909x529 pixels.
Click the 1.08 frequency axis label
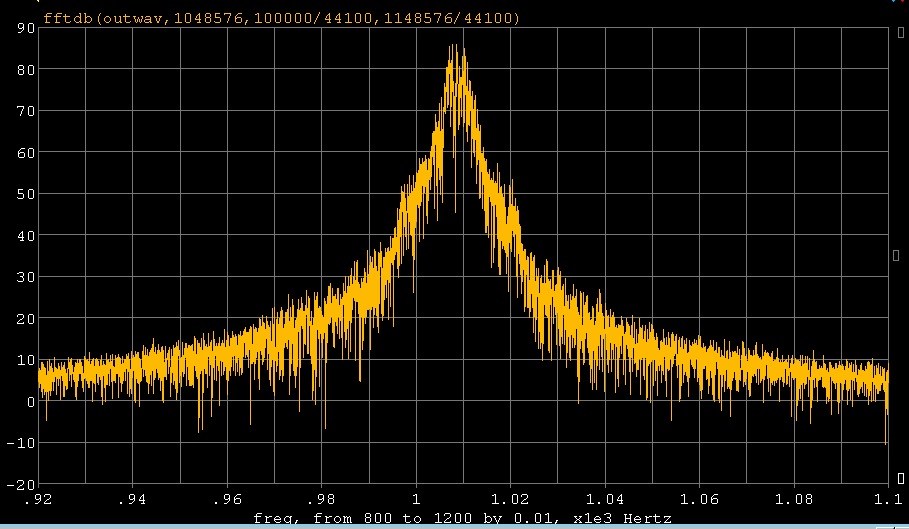point(794,499)
